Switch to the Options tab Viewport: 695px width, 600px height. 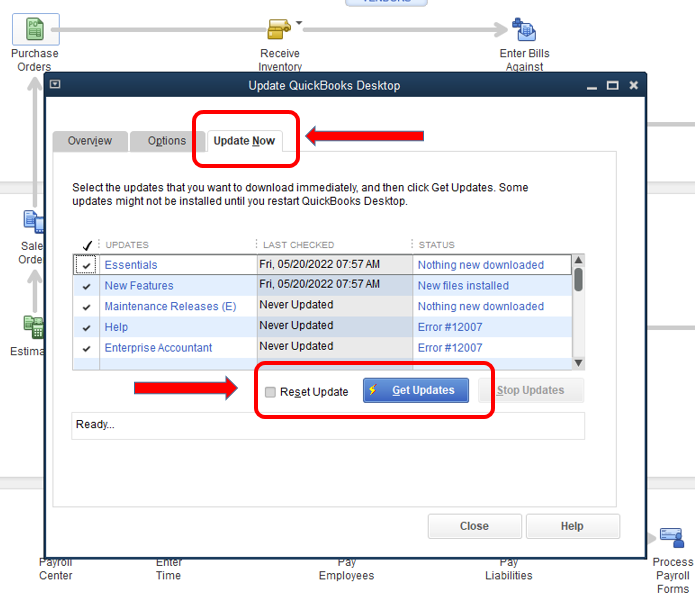[167, 141]
